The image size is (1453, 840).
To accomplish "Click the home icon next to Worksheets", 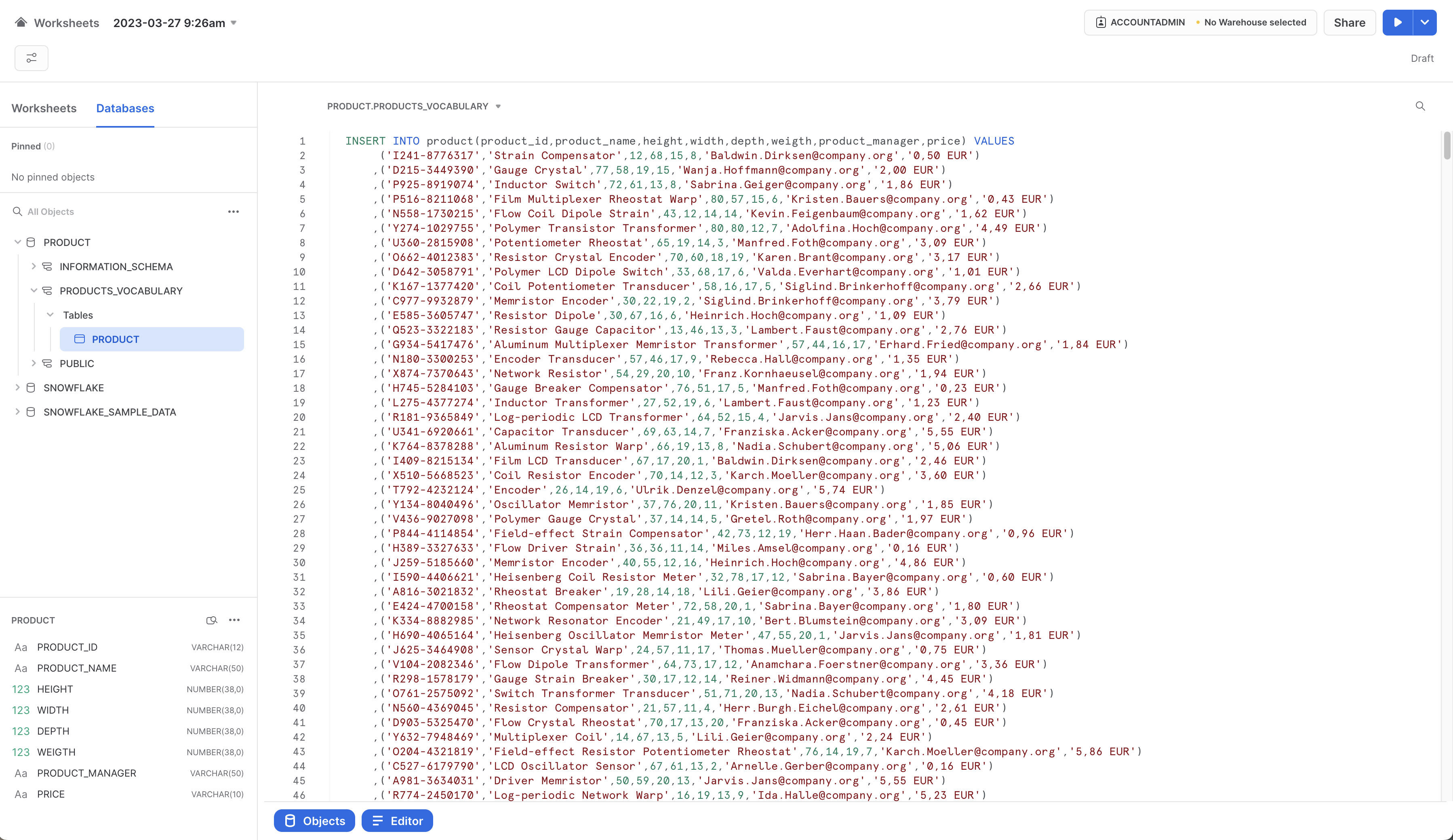I will click(x=21, y=23).
